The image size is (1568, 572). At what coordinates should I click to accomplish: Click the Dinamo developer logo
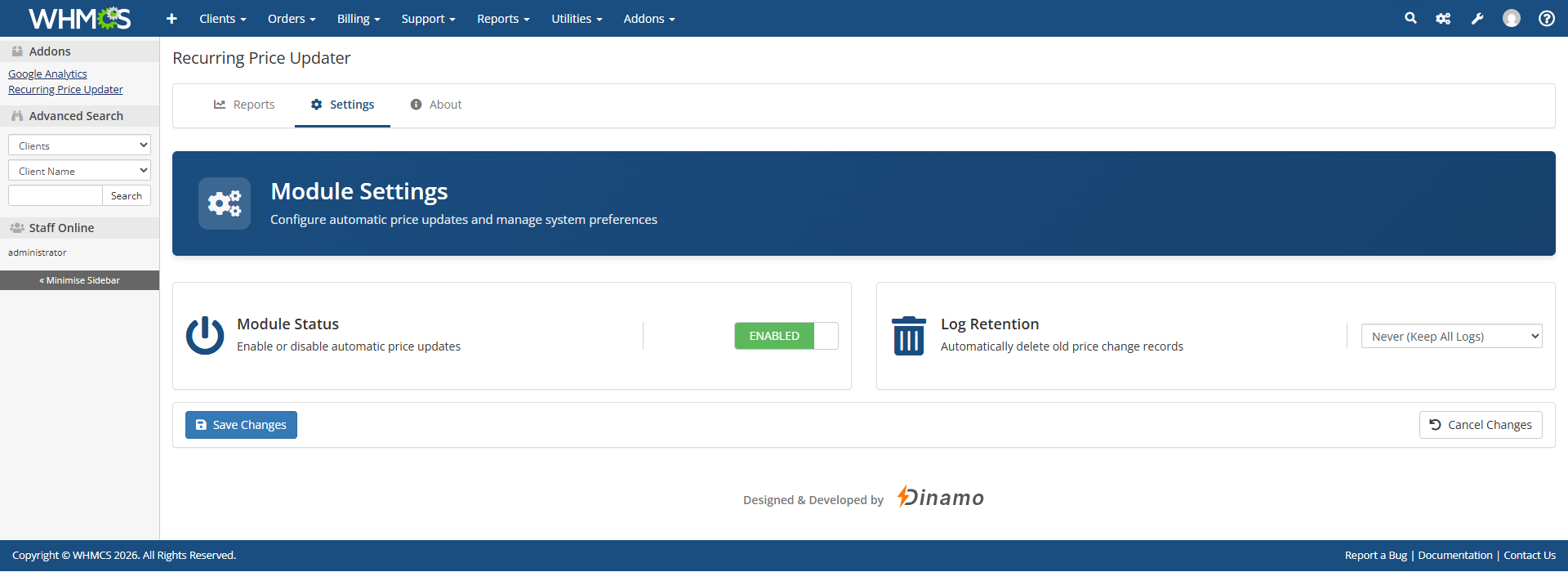pos(941,498)
